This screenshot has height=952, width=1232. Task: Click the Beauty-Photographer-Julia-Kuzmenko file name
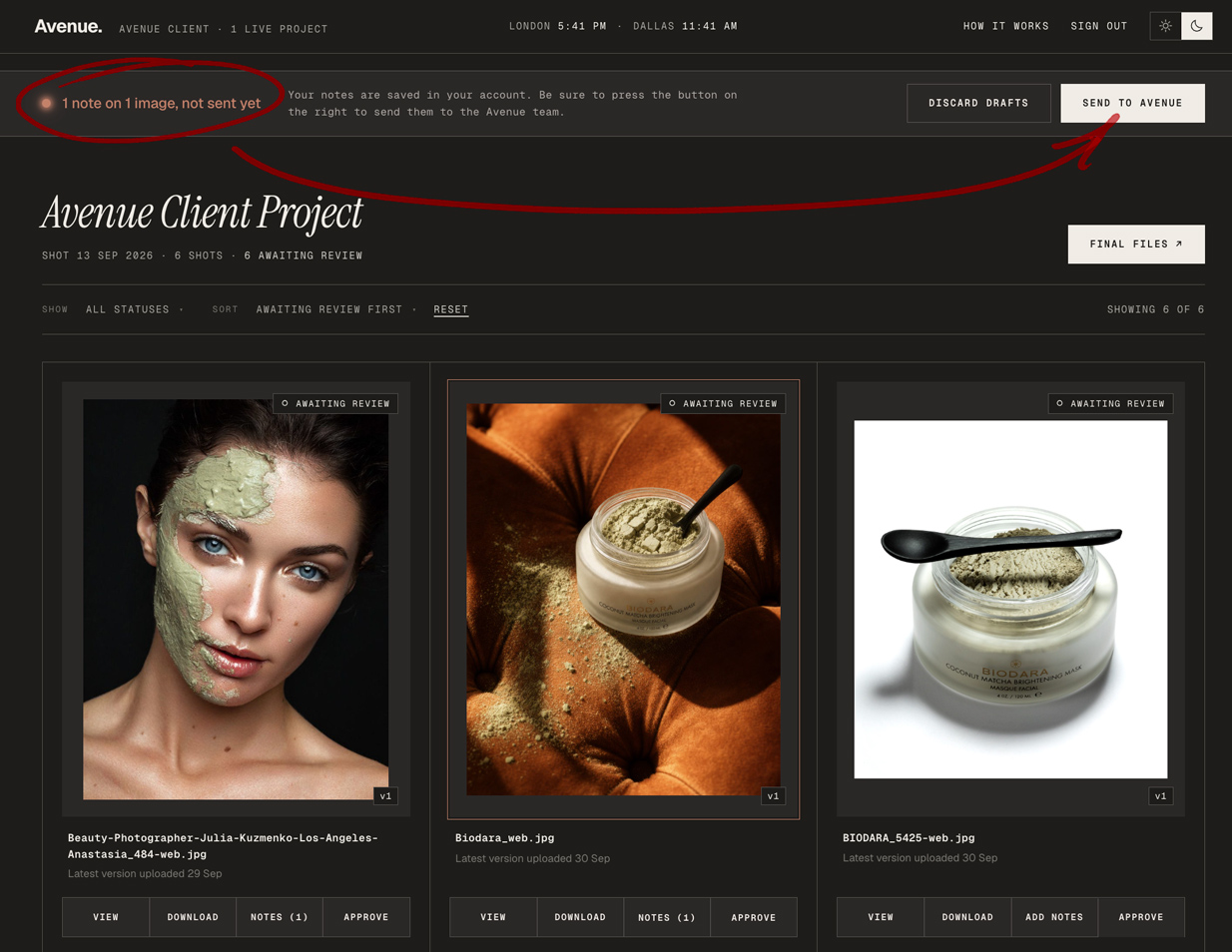(223, 846)
